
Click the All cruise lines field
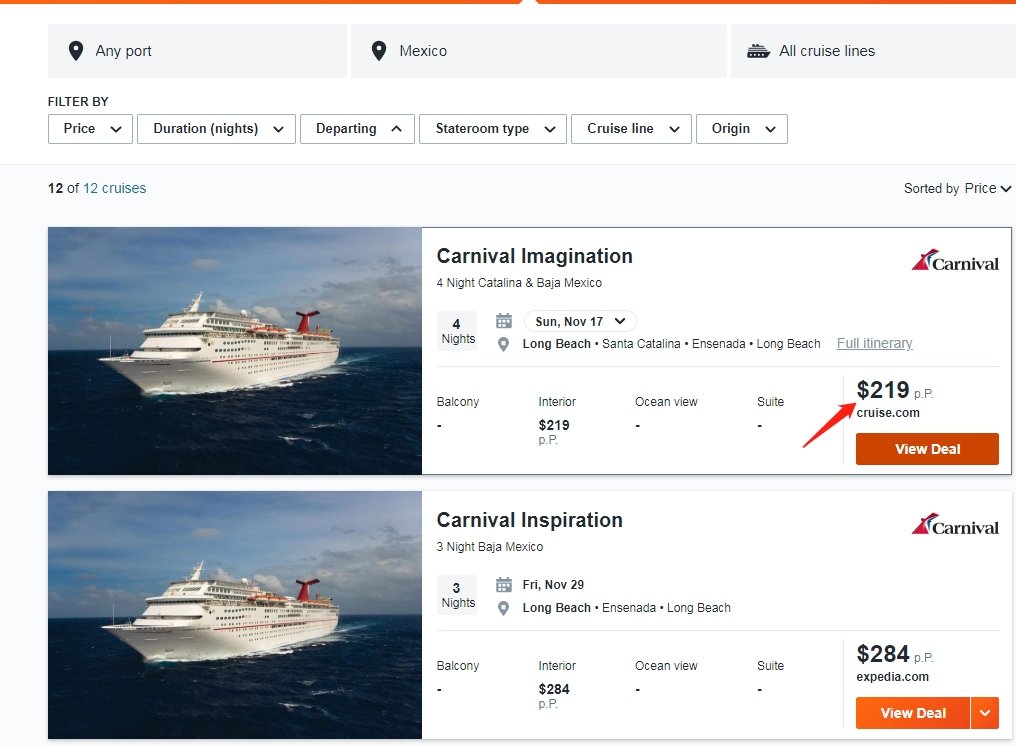(x=873, y=51)
